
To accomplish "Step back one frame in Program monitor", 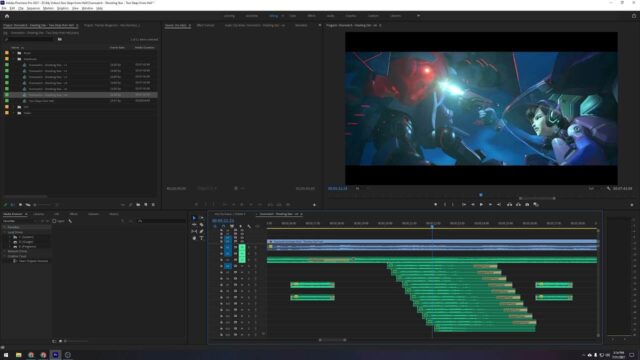I will 473,204.
